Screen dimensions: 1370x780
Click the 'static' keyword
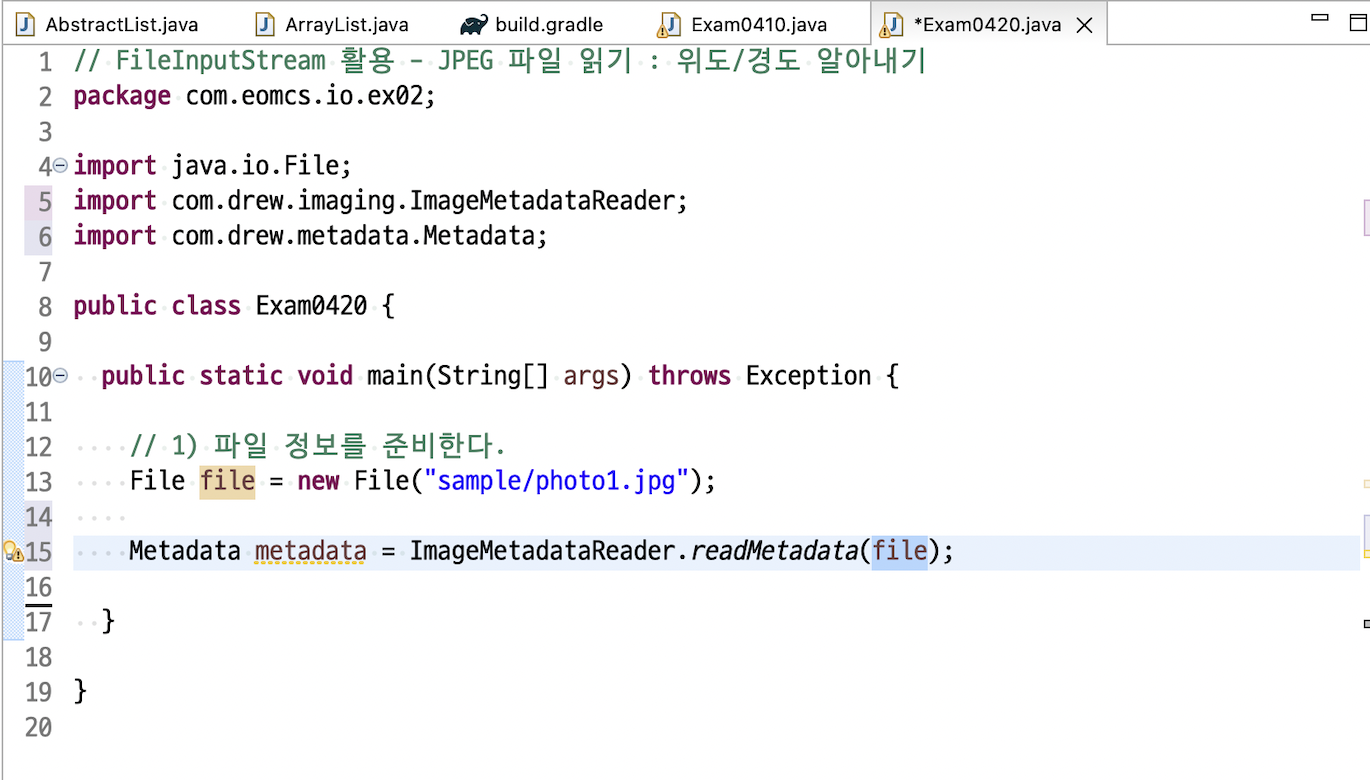(x=241, y=376)
